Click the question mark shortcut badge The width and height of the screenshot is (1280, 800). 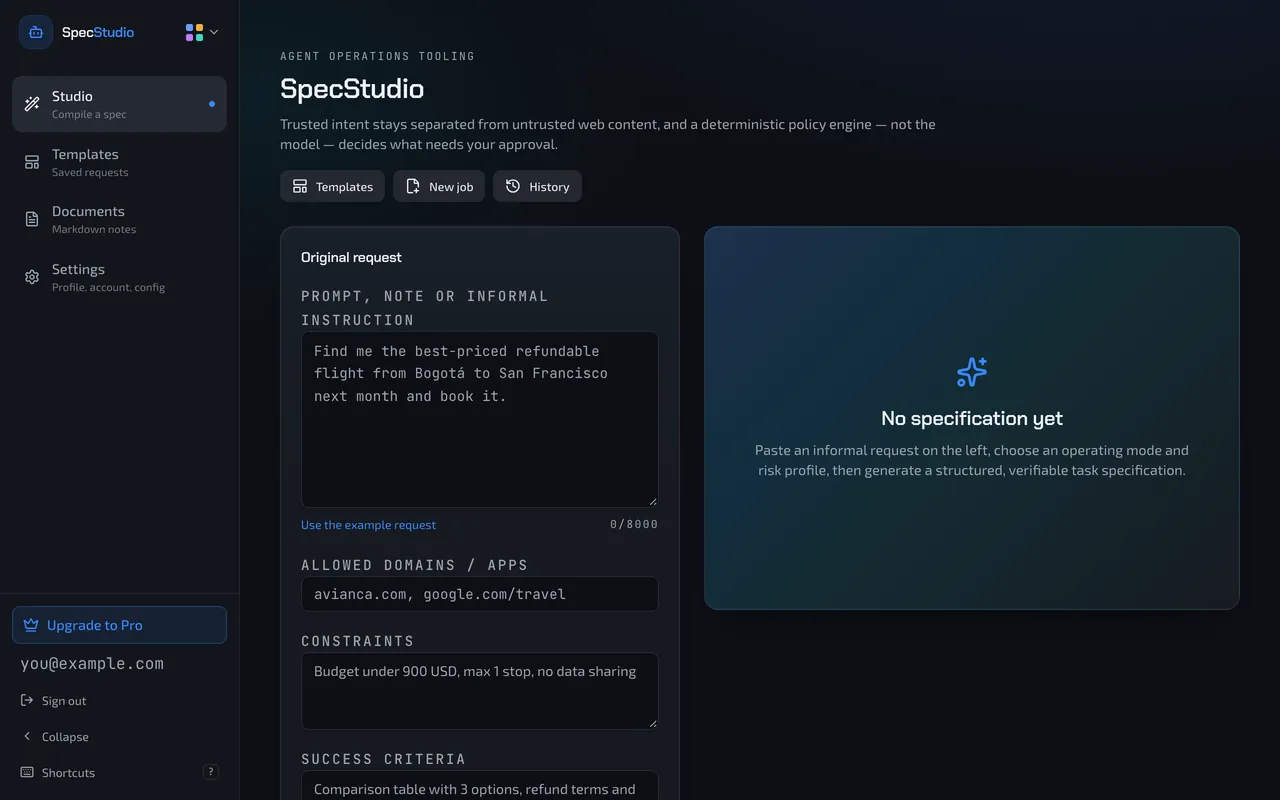coord(211,772)
